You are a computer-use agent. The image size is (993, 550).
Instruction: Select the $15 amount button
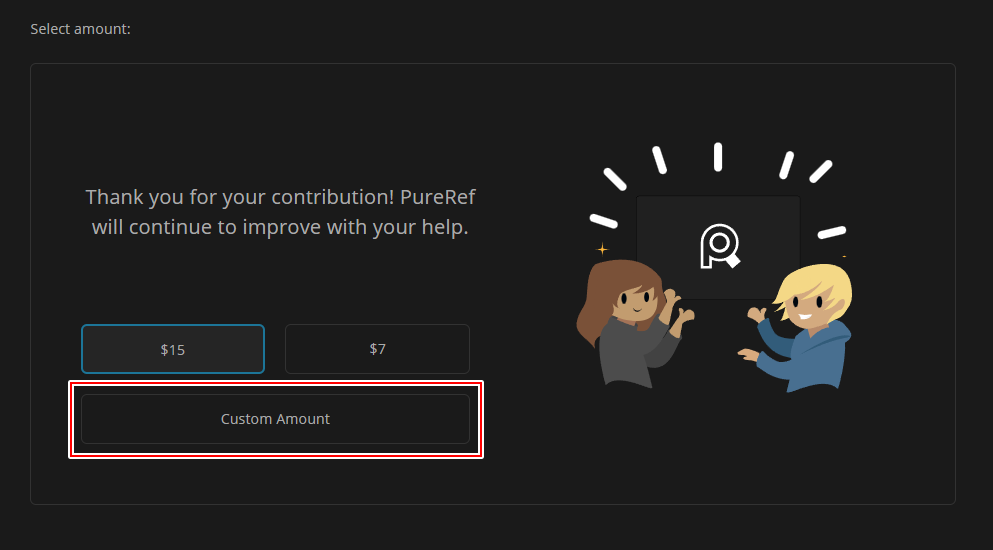pyautogui.click(x=173, y=349)
